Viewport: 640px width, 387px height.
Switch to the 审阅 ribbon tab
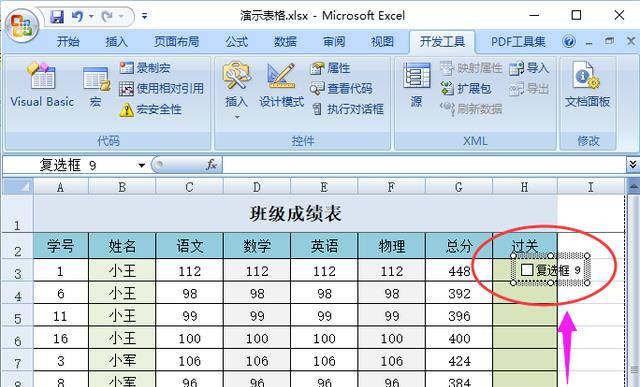334,41
